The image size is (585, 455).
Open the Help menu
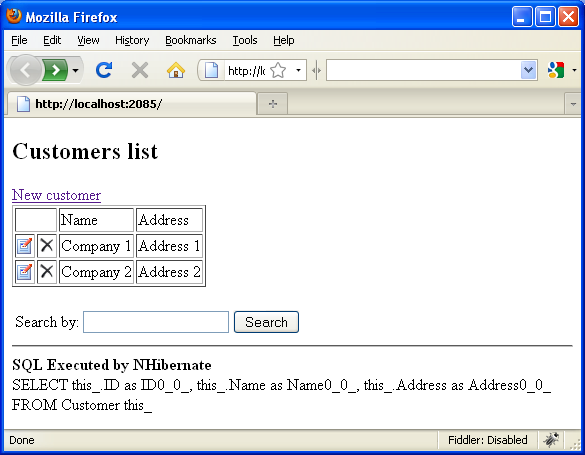coord(284,40)
